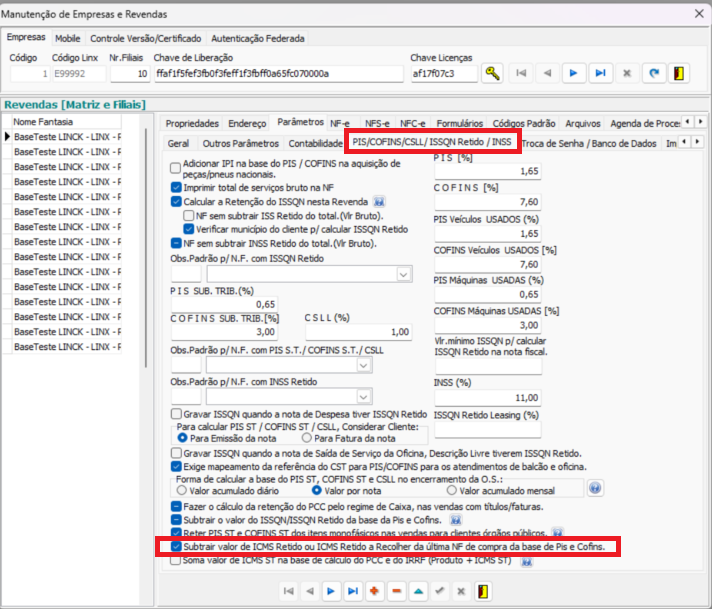Viewport: 712px width, 609px height.
Task: Click the refresh arrow icon in top navigator
Action: tap(653, 73)
